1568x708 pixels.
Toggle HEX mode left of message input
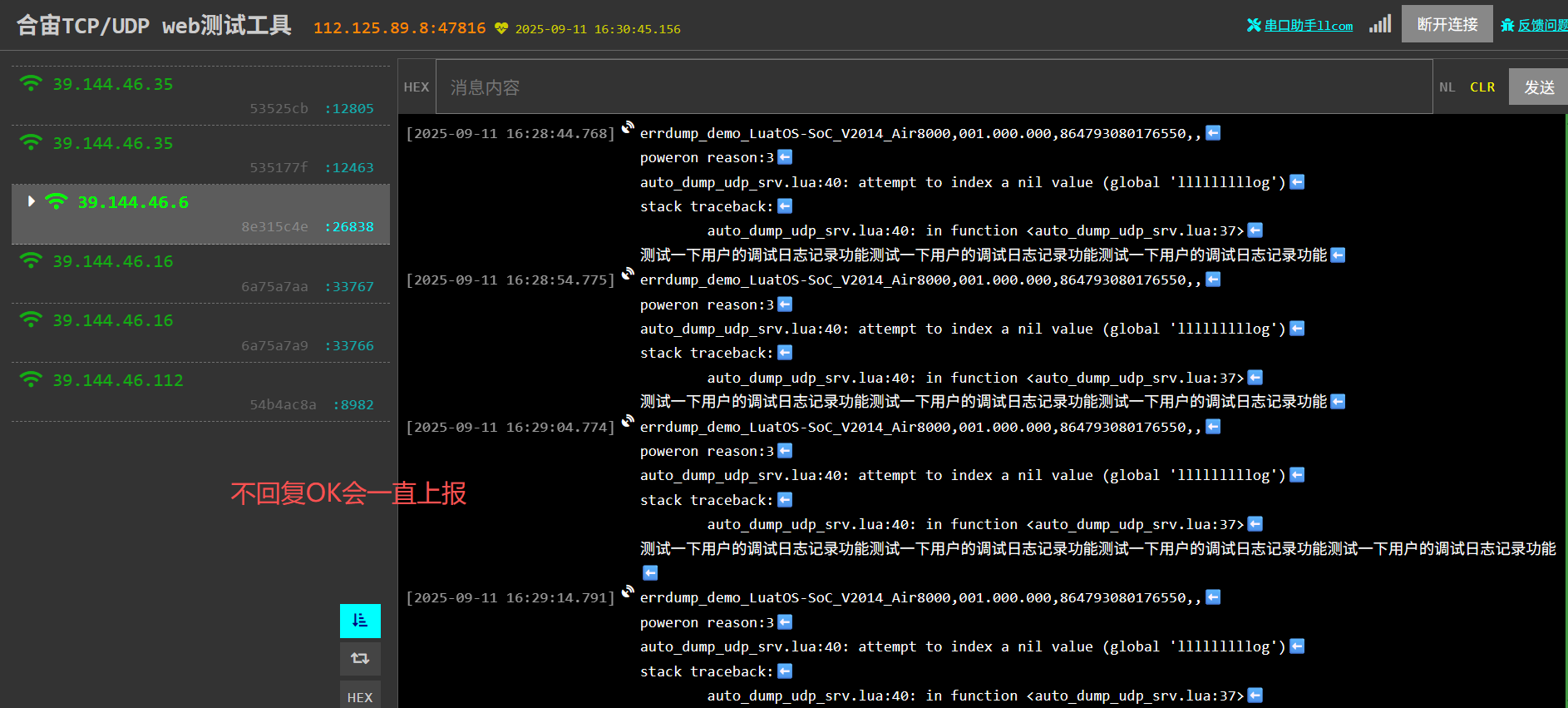click(417, 87)
